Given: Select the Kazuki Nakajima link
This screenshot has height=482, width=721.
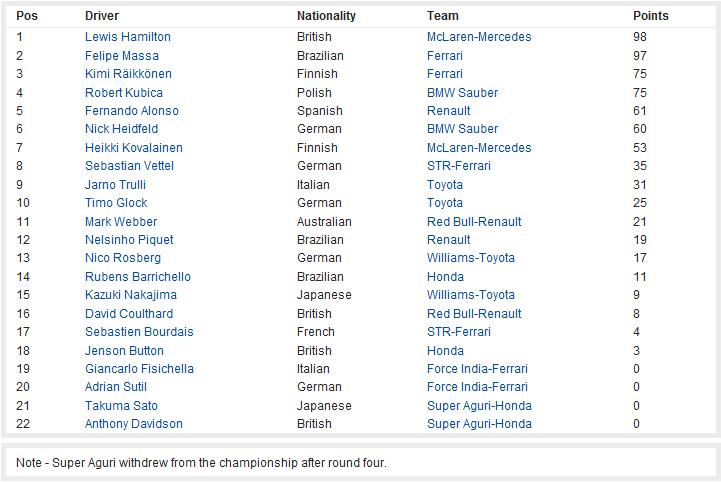Looking at the screenshot, I should pos(131,295).
